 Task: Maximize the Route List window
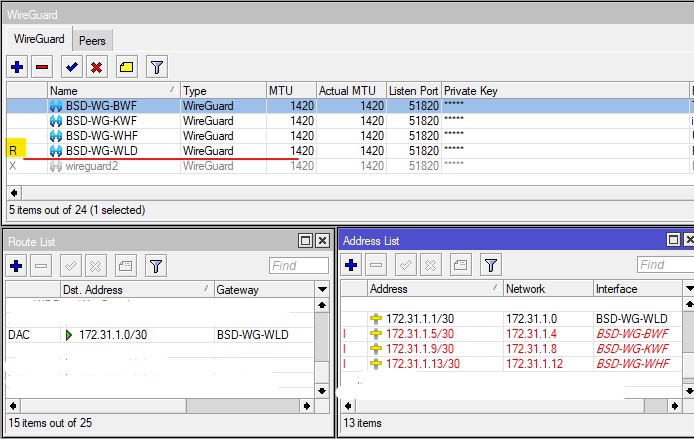(305, 241)
